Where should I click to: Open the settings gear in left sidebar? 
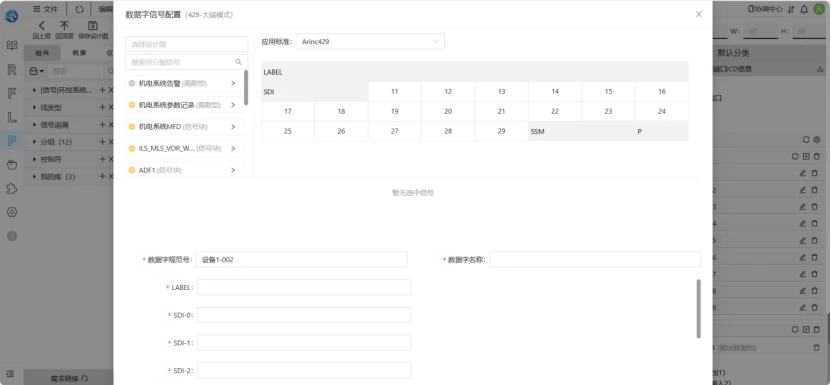click(12, 212)
